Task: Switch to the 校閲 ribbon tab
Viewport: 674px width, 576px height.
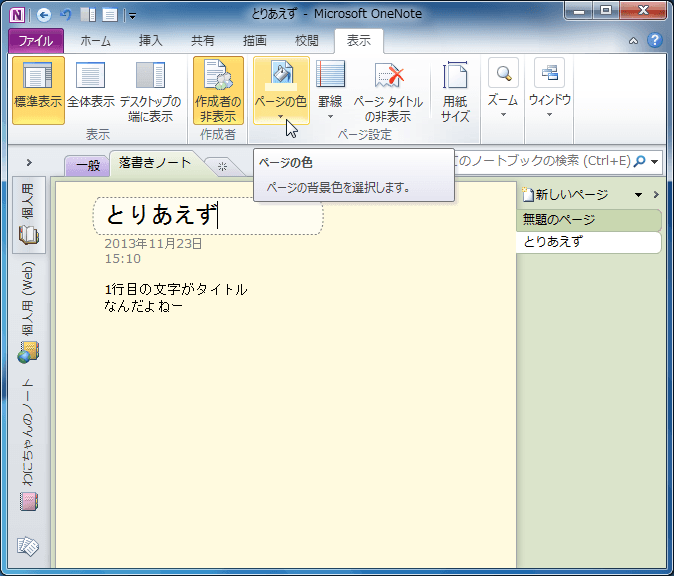Action: tap(307, 41)
